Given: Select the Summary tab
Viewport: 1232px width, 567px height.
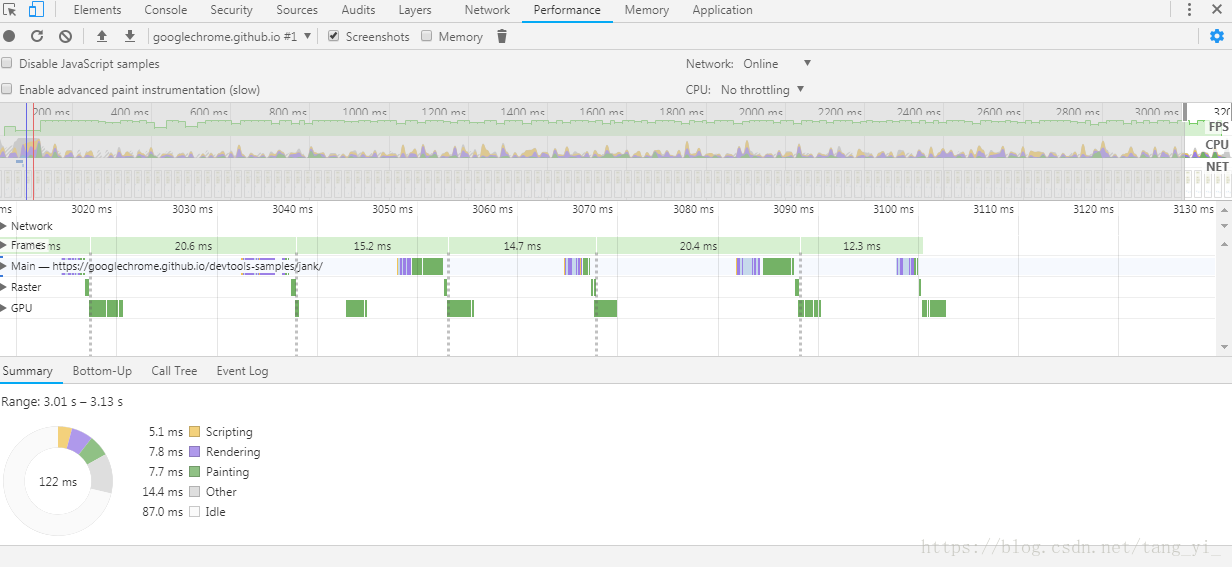Looking at the screenshot, I should 27,370.
